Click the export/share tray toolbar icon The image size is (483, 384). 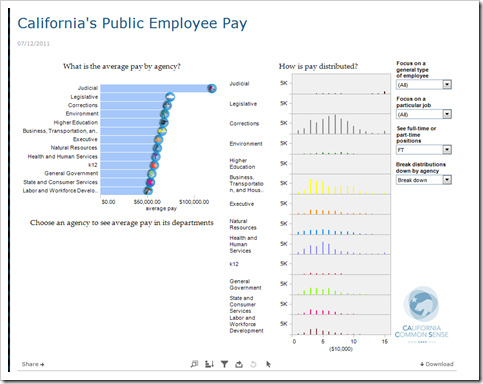click(x=239, y=364)
